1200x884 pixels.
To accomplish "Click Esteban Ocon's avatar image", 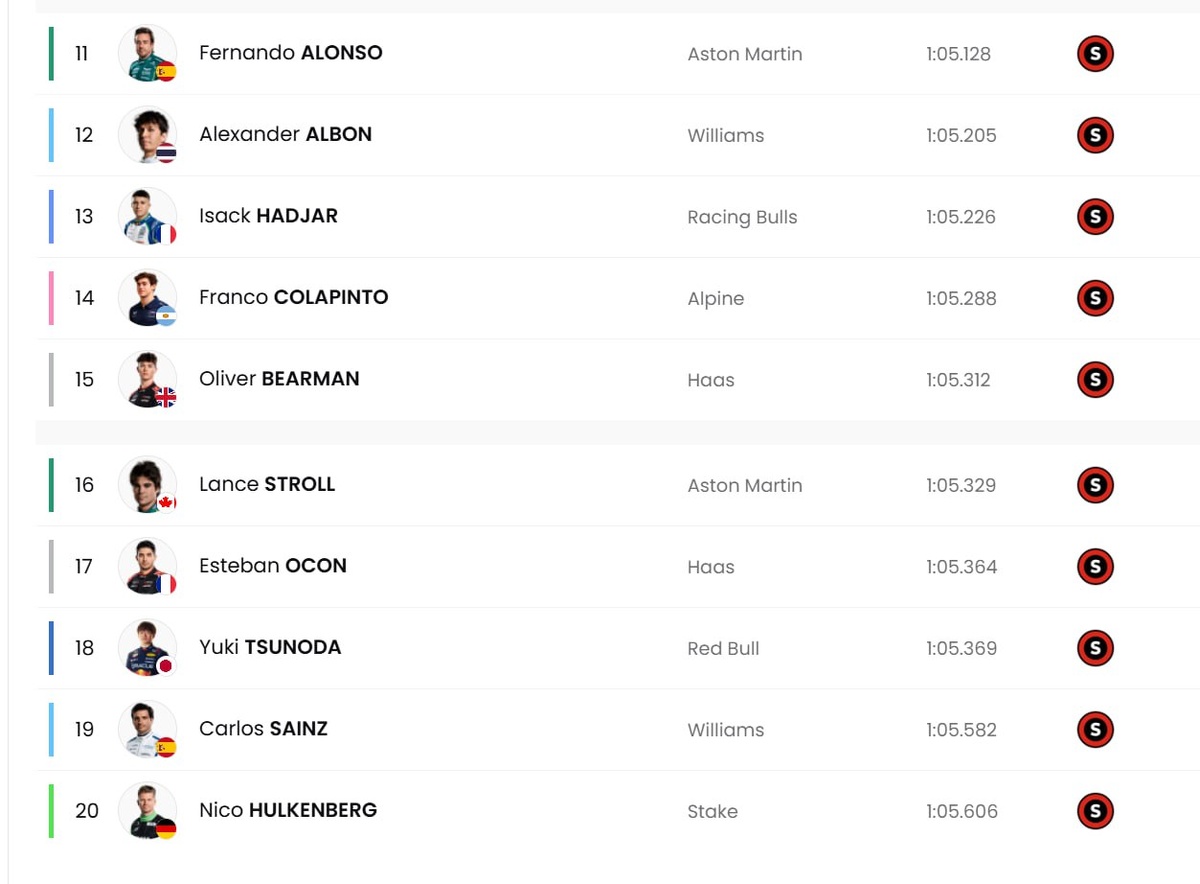I will click(147, 566).
